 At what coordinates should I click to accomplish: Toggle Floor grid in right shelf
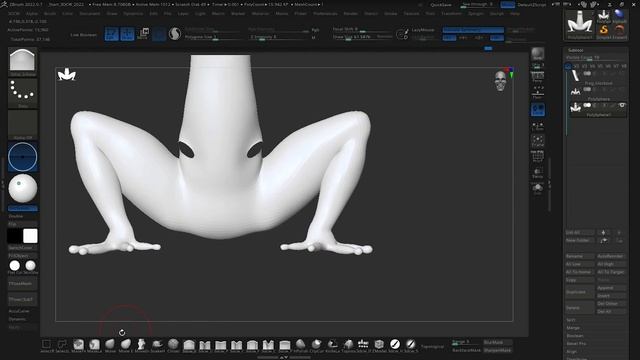coord(538,93)
